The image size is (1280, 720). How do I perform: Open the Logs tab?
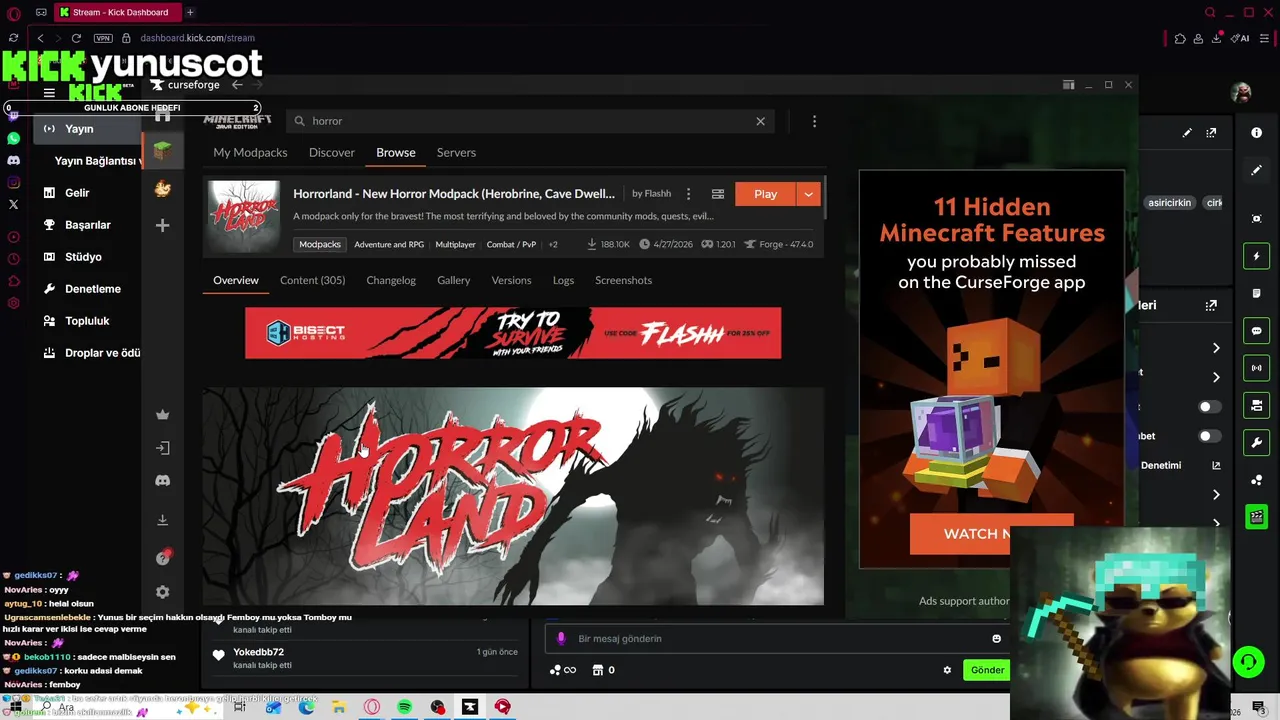(x=563, y=280)
